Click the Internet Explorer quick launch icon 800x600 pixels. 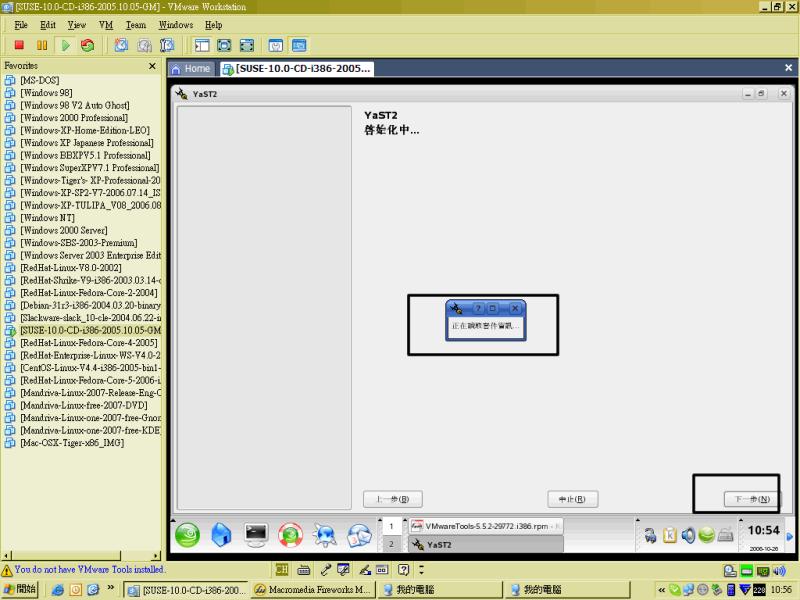(58, 590)
